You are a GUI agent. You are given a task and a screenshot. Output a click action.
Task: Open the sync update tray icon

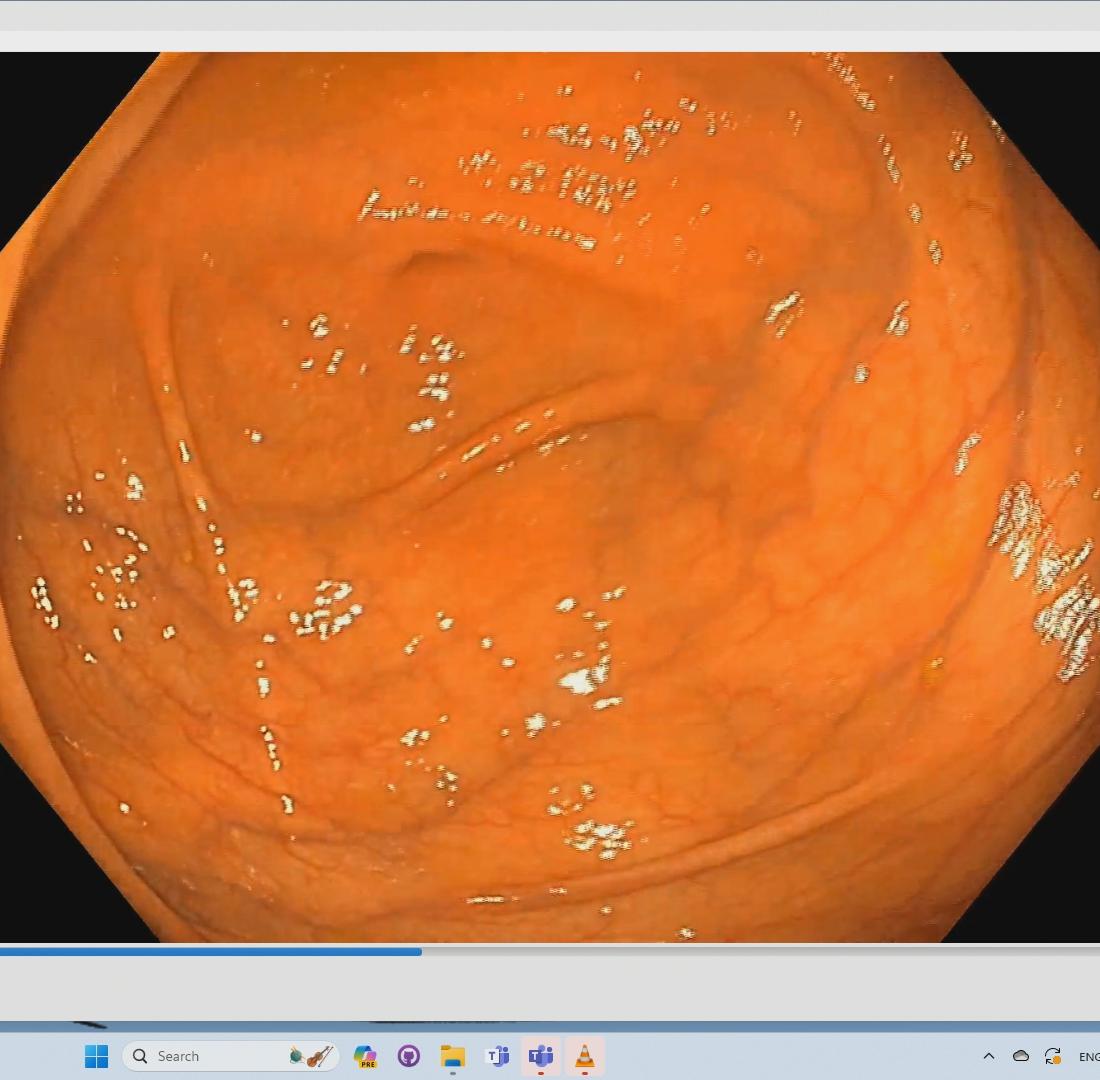(x=1052, y=1056)
